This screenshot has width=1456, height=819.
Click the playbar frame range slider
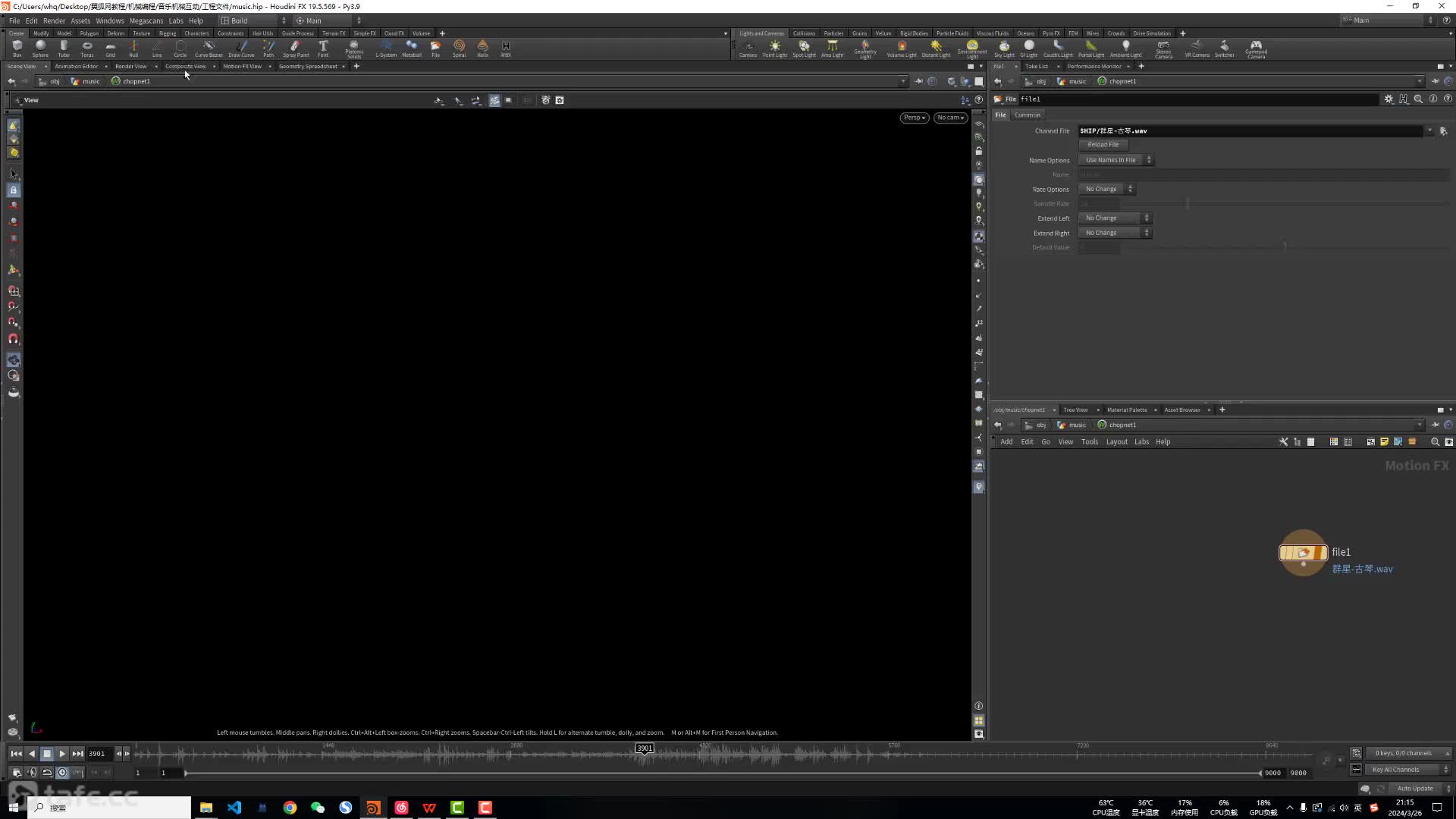pyautogui.click(x=723, y=773)
